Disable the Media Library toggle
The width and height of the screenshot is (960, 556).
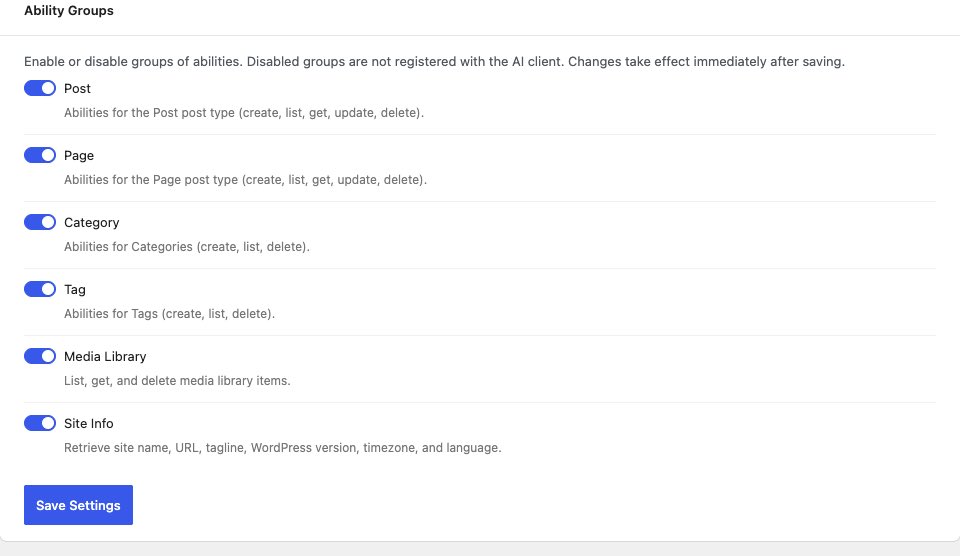40,357
